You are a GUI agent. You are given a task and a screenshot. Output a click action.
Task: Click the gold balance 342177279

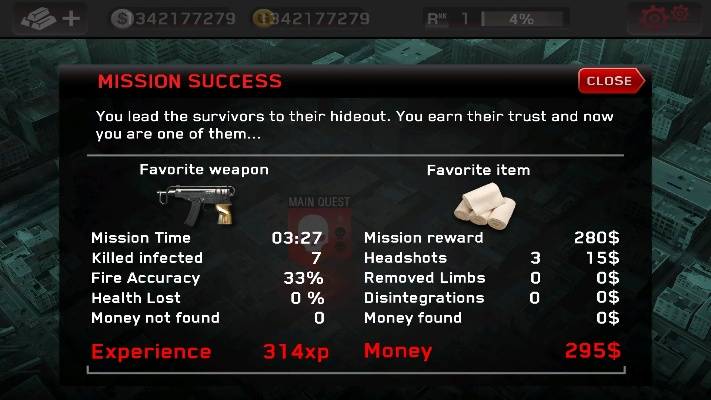pos(320,19)
